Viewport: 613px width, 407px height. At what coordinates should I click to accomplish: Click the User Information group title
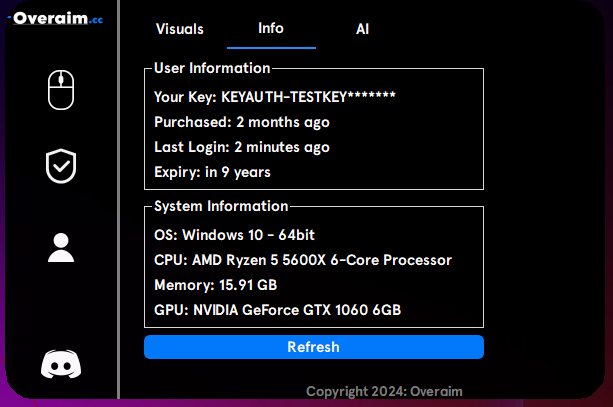[x=212, y=68]
